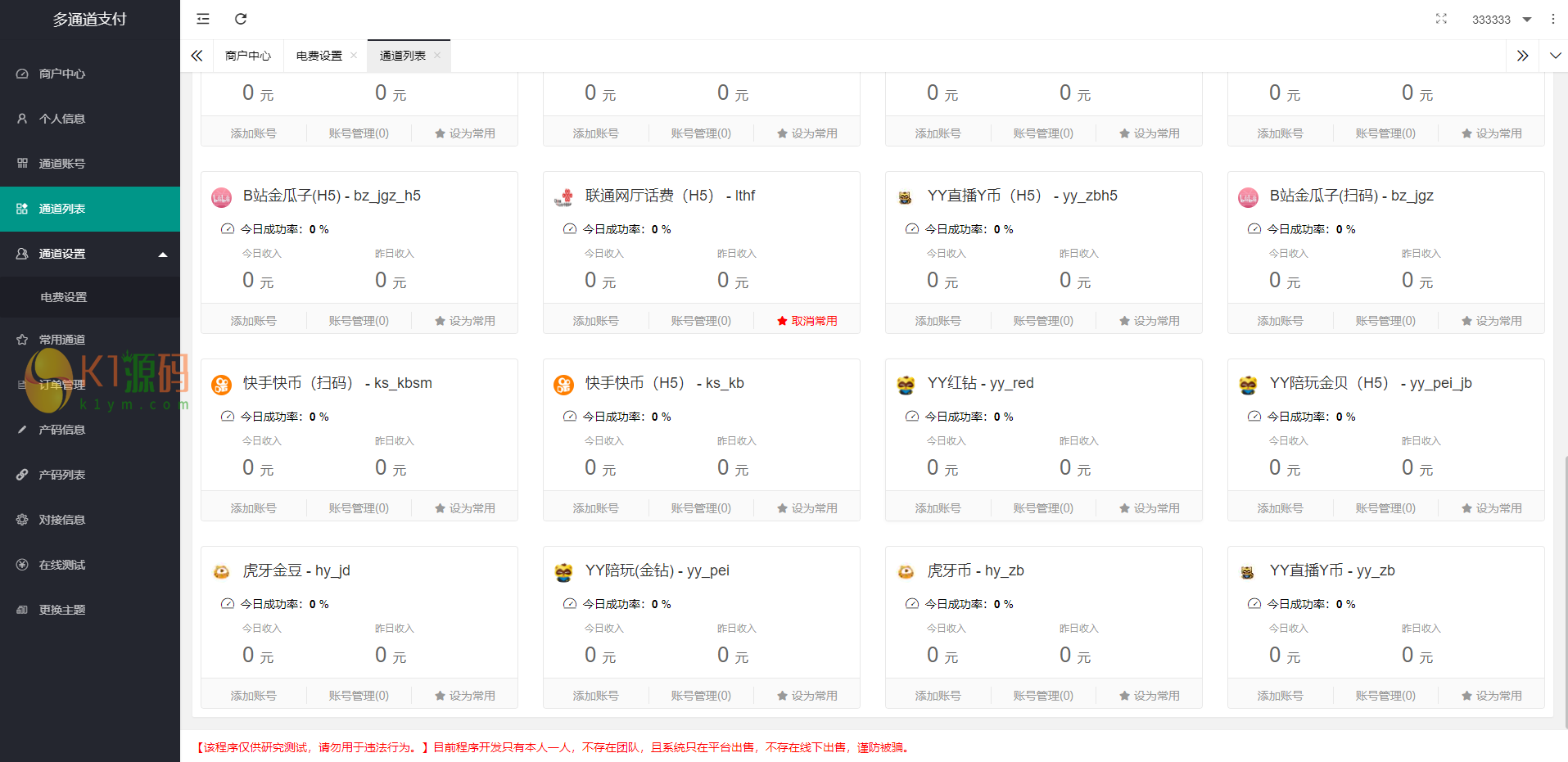Image resolution: width=1568 pixels, height=762 pixels.
Task: Switch to the 电费设置 tab
Action: pyautogui.click(x=319, y=56)
